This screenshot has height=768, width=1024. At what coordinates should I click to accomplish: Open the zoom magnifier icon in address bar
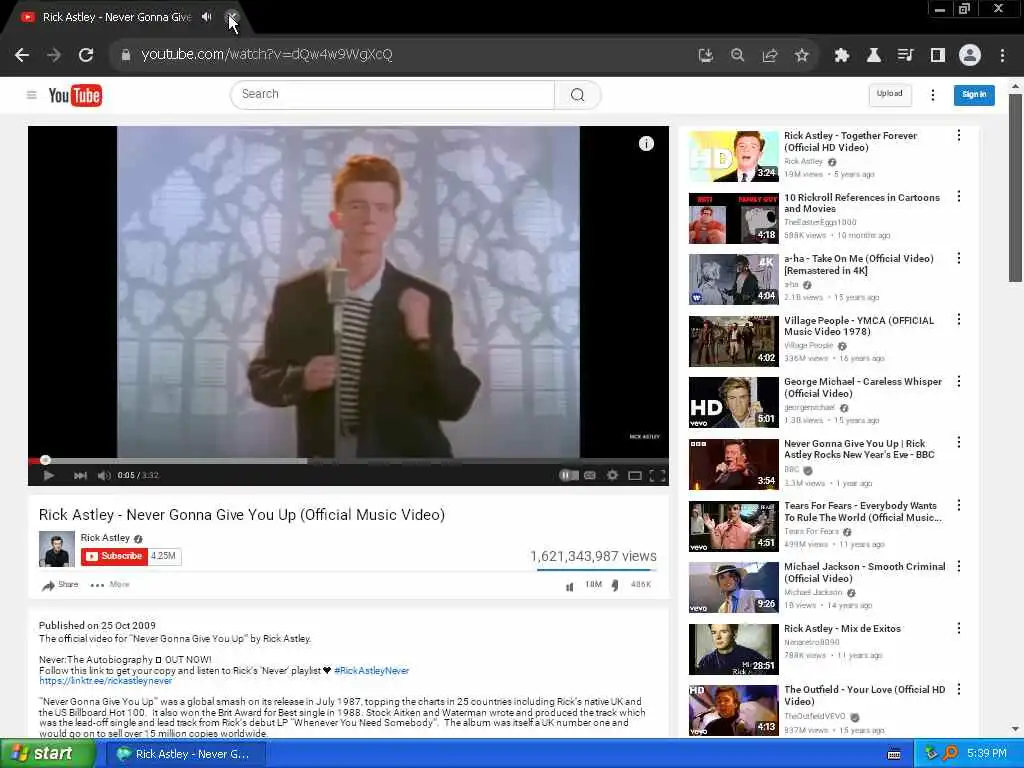point(737,55)
